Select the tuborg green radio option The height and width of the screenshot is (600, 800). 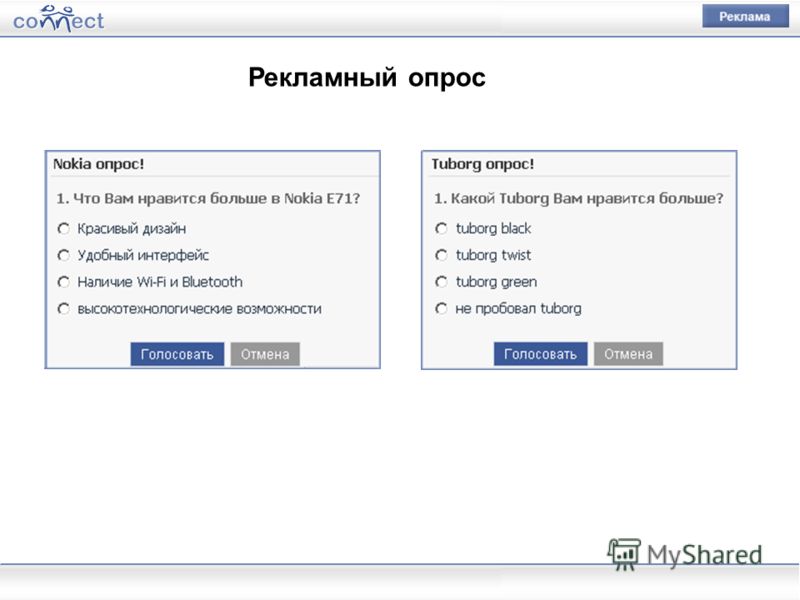tap(441, 282)
